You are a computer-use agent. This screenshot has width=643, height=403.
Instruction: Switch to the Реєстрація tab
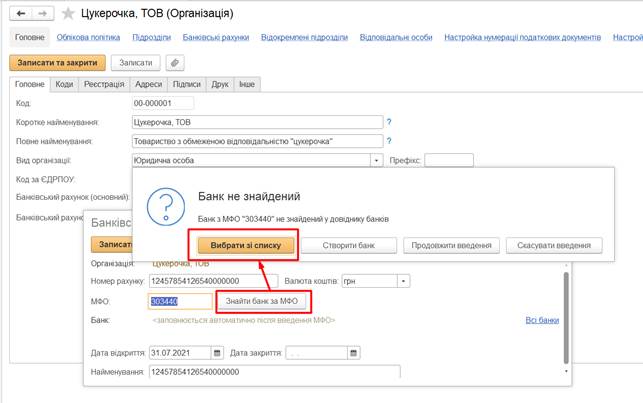104,86
